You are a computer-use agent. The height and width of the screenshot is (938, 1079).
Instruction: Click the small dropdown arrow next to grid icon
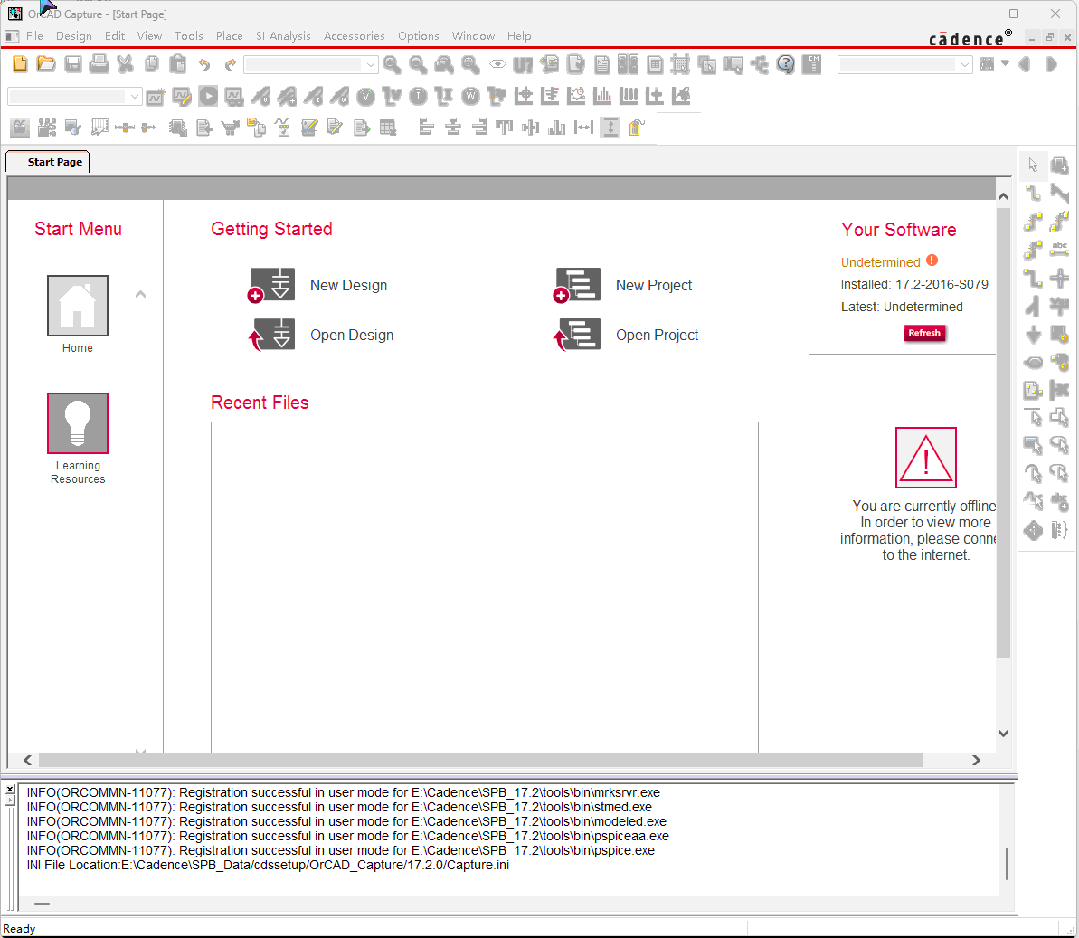[x=1005, y=64]
